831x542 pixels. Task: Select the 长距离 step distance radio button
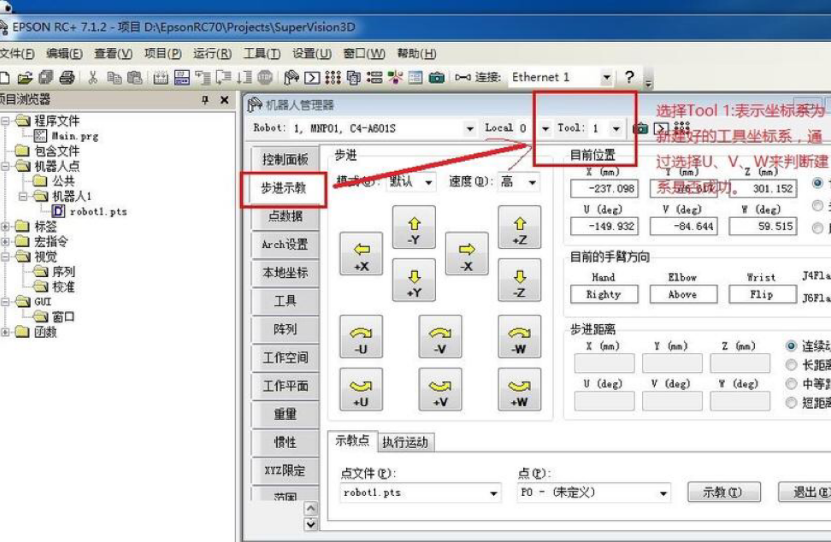pos(791,365)
